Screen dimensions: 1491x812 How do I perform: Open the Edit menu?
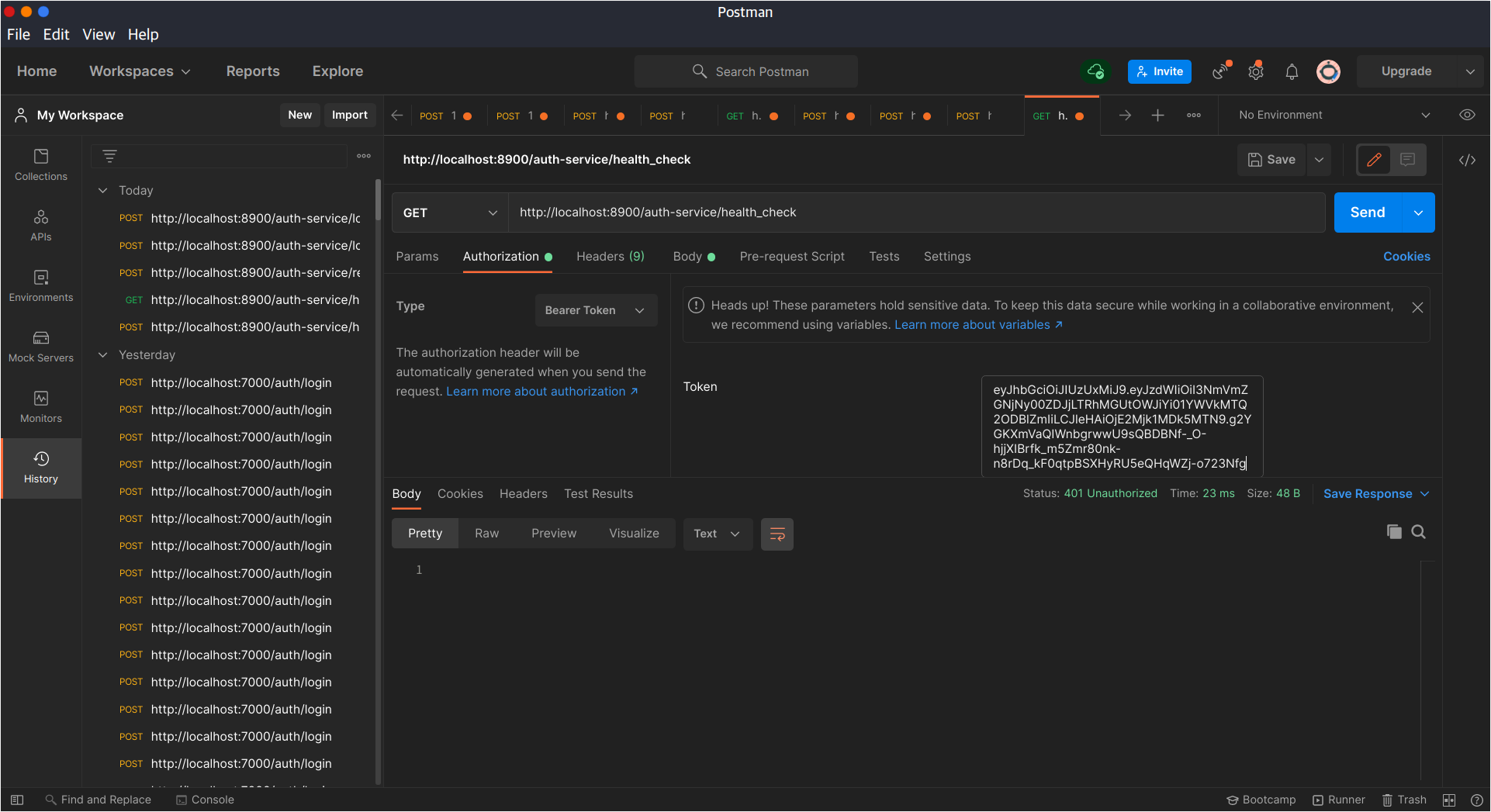click(x=56, y=34)
